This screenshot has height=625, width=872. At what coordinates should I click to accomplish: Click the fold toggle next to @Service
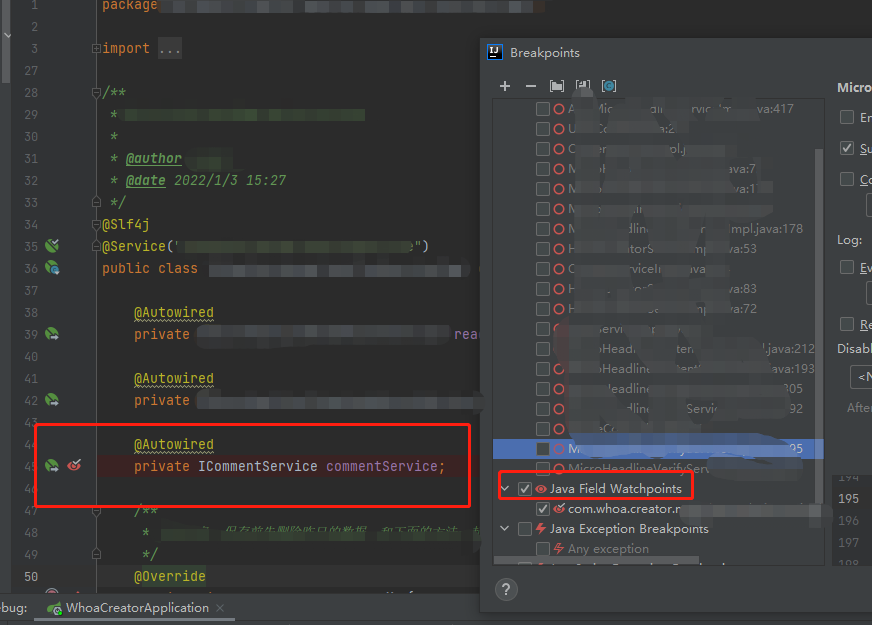tap(96, 246)
